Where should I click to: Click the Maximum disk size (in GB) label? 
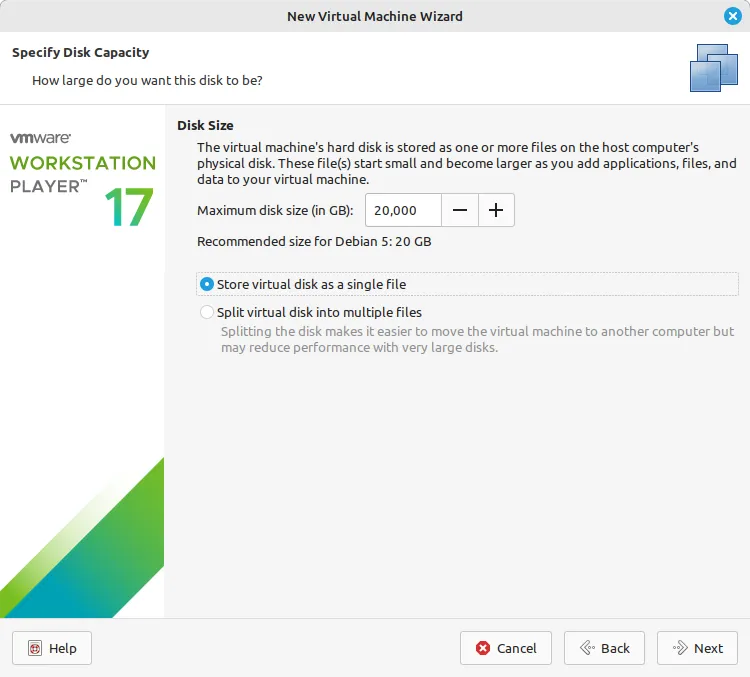click(x=275, y=211)
